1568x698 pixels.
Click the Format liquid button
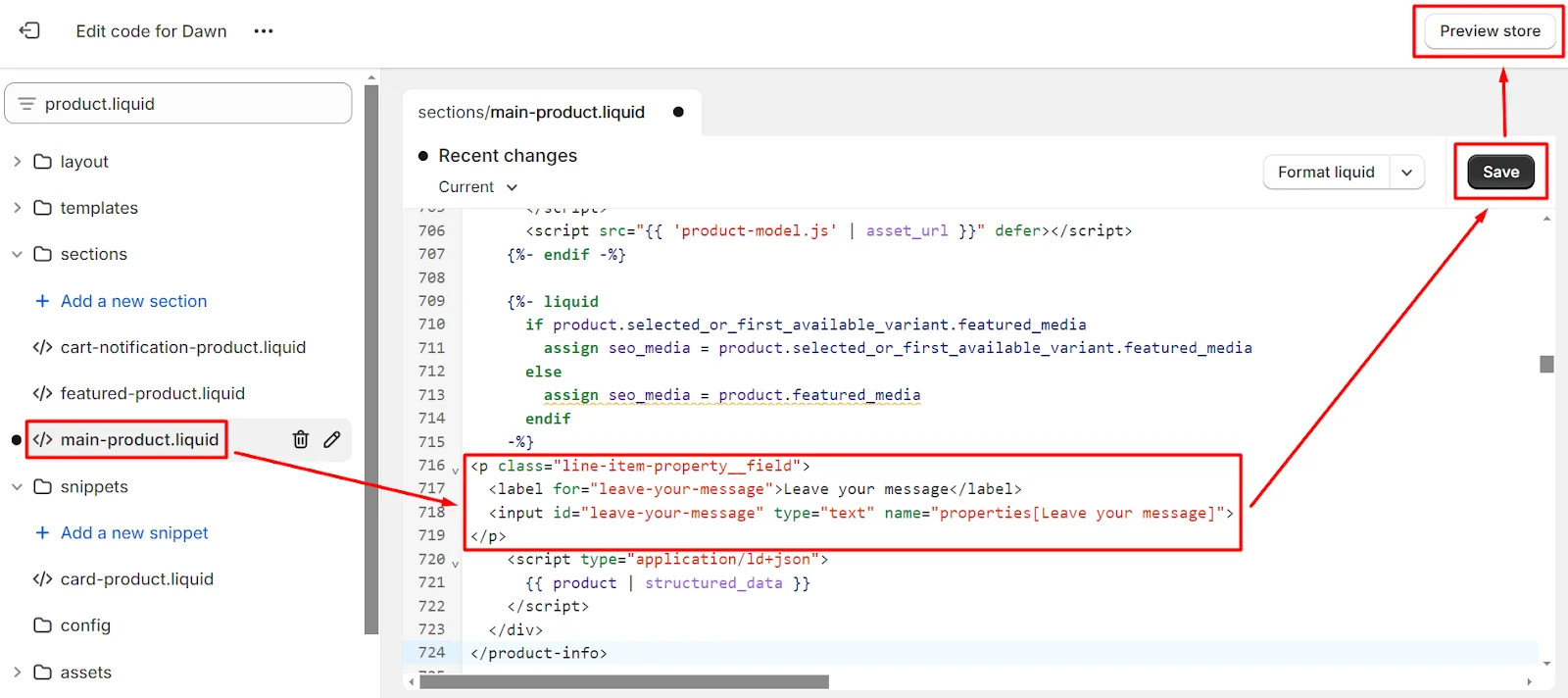(1326, 173)
